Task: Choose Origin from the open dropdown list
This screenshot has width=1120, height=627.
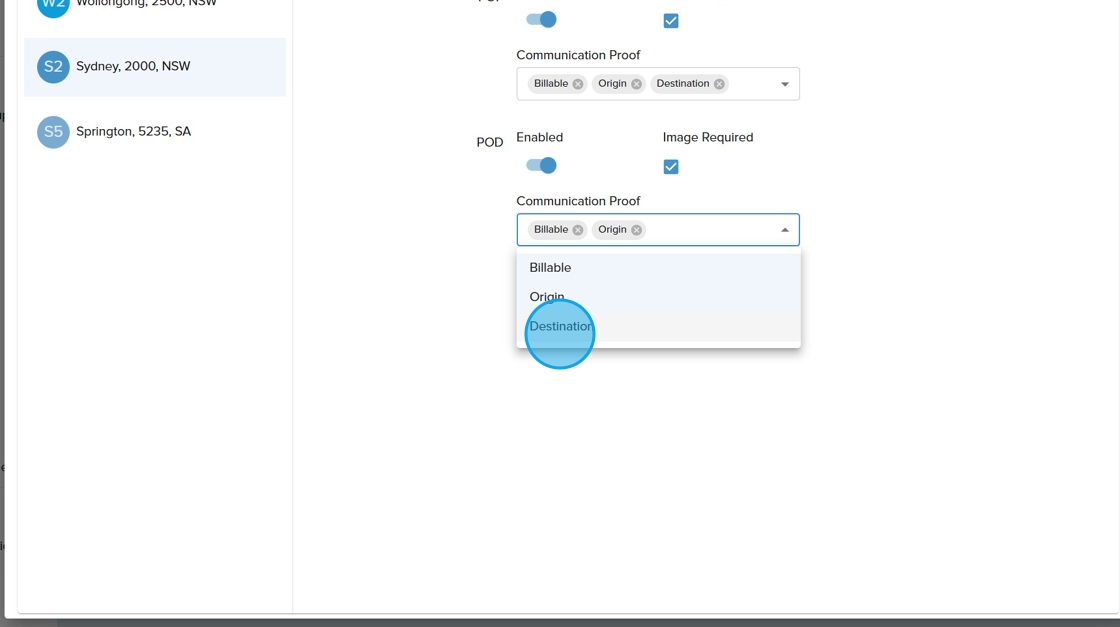Action: [547, 297]
